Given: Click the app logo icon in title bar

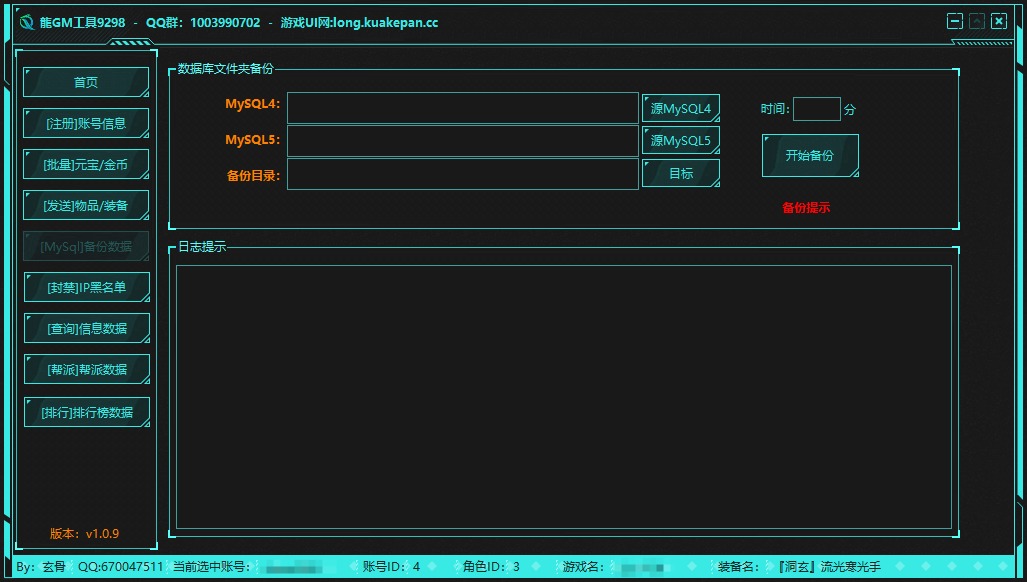Looking at the screenshot, I should pyautogui.click(x=27, y=22).
